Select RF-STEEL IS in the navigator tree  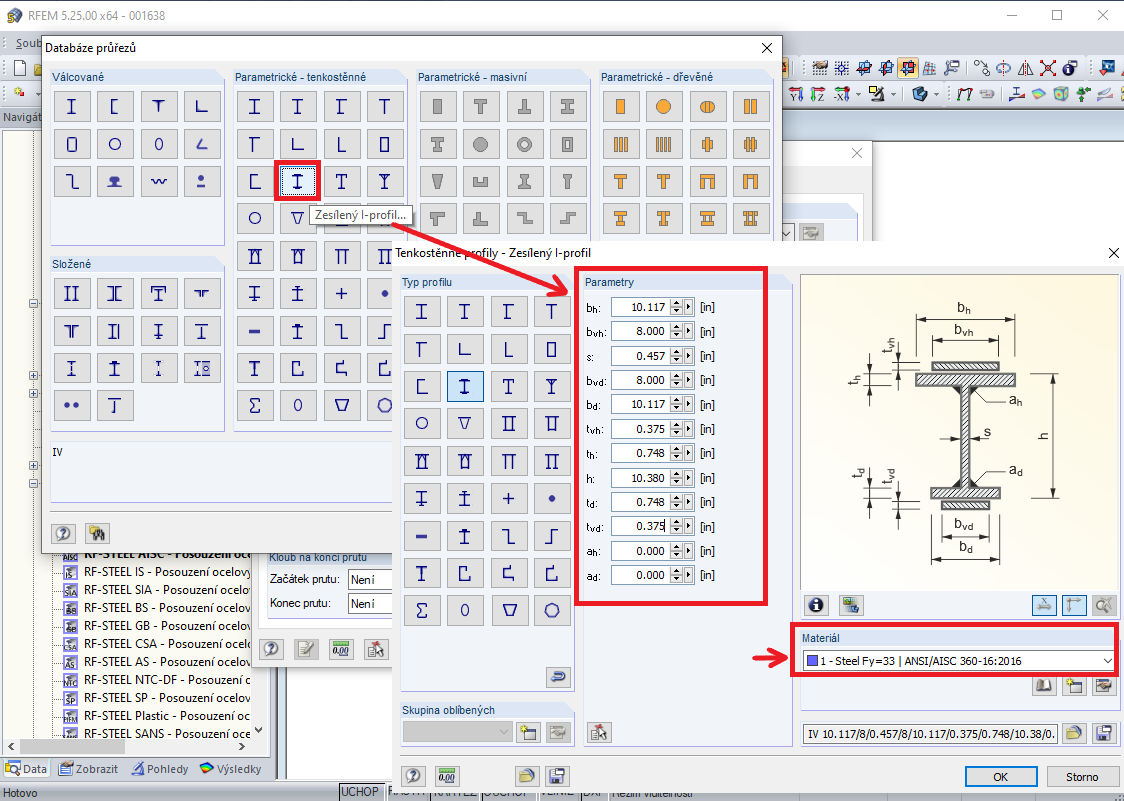pos(167,572)
